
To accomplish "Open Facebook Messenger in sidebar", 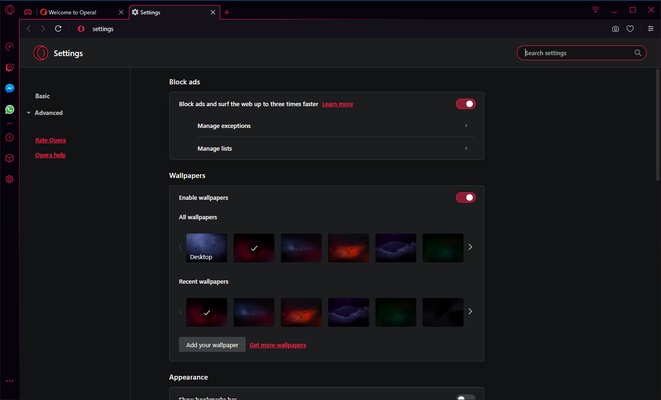I will pyautogui.click(x=10, y=88).
